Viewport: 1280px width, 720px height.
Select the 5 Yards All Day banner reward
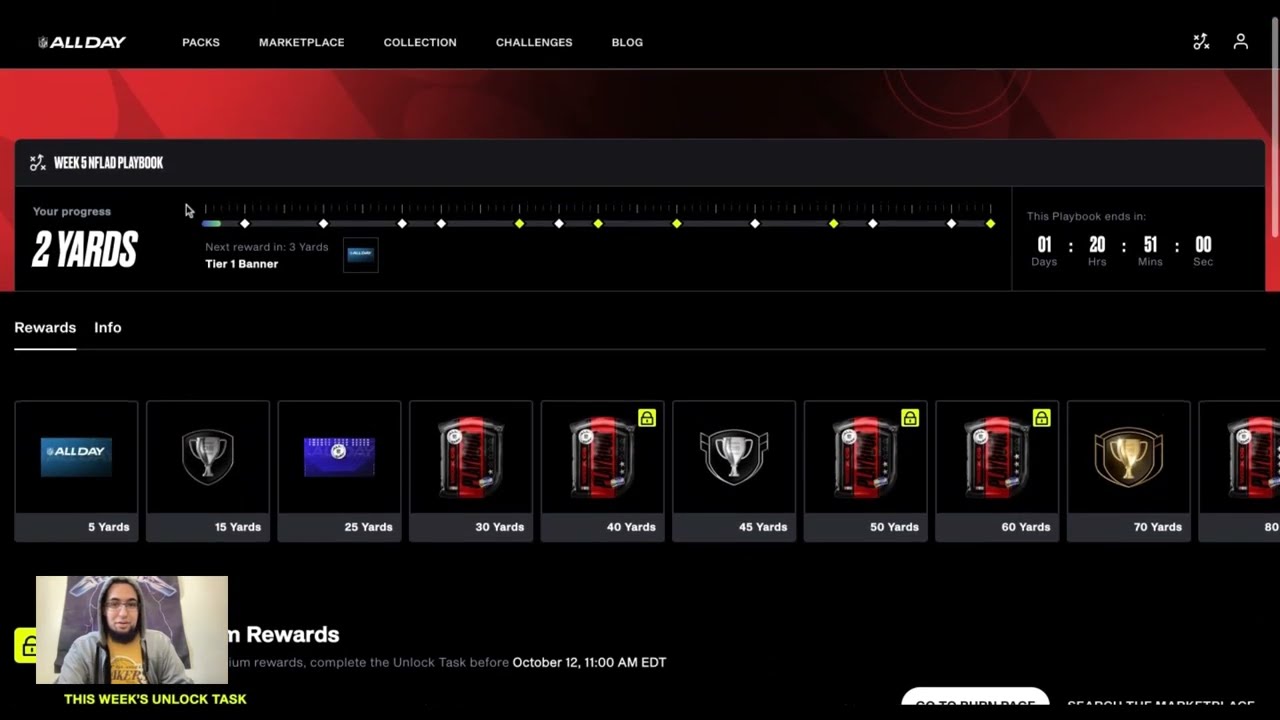tap(76, 471)
